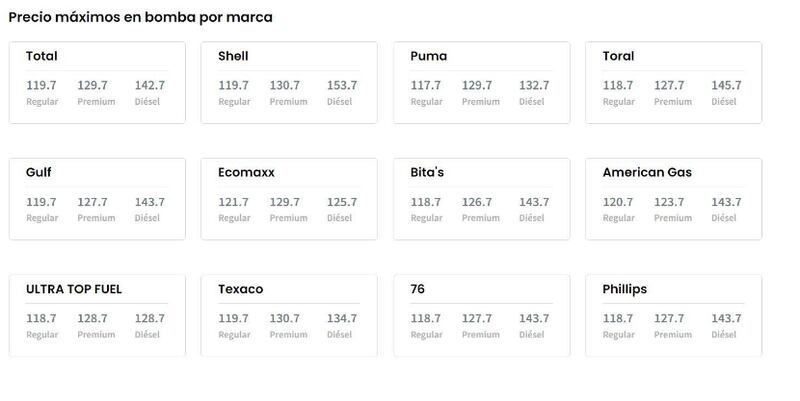Open the Puma brand card

[x=482, y=83]
